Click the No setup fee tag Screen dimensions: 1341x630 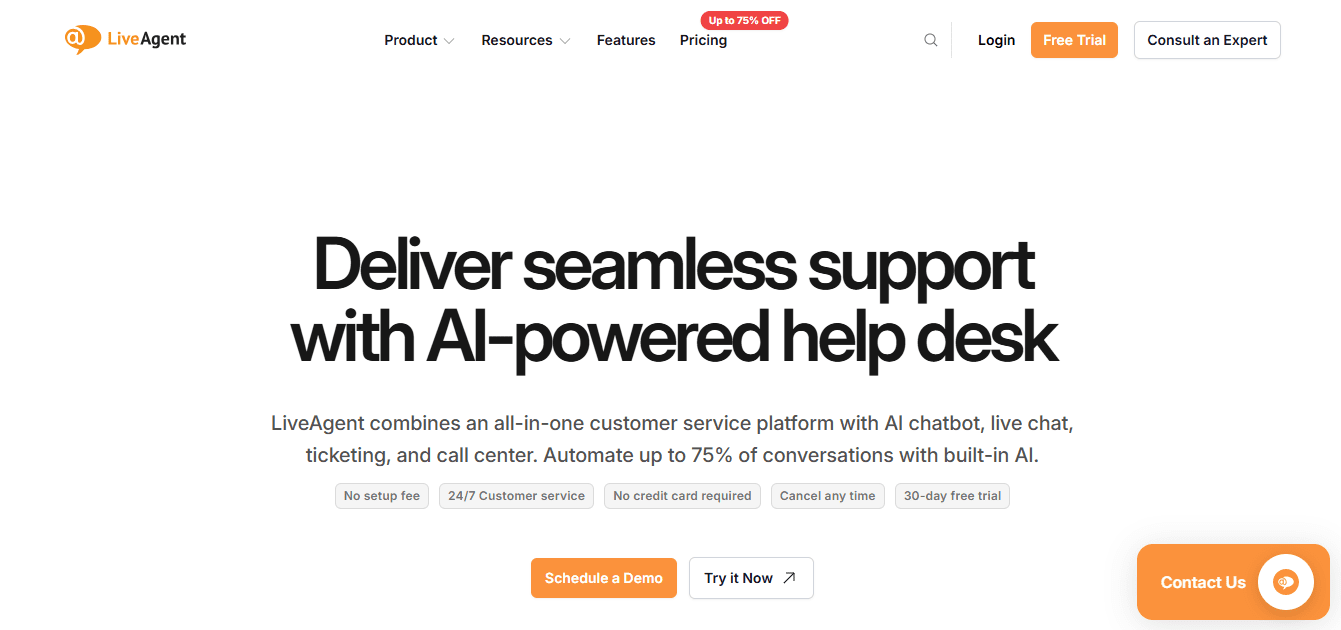click(382, 496)
